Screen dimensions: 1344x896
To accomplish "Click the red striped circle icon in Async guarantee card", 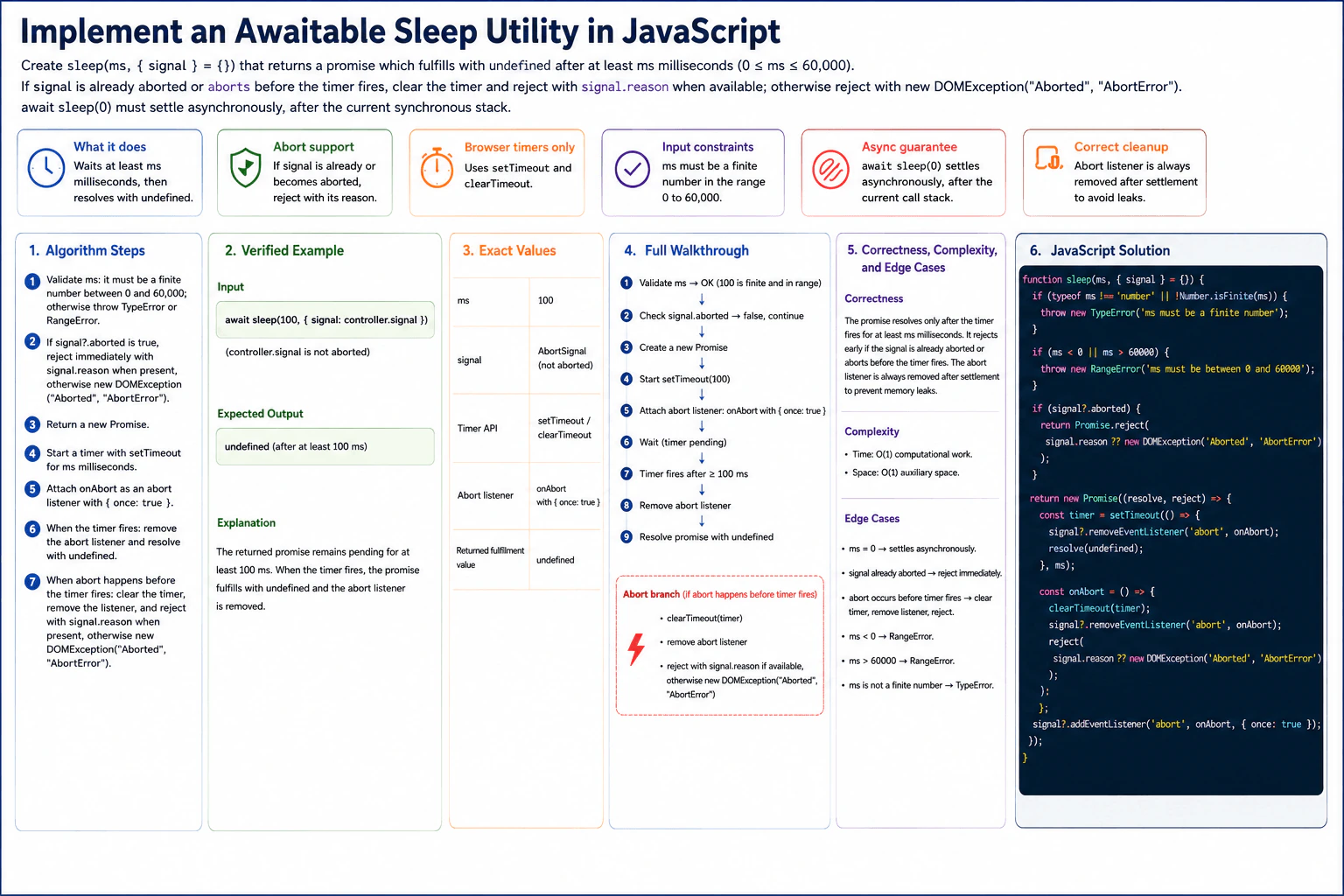I will click(830, 169).
